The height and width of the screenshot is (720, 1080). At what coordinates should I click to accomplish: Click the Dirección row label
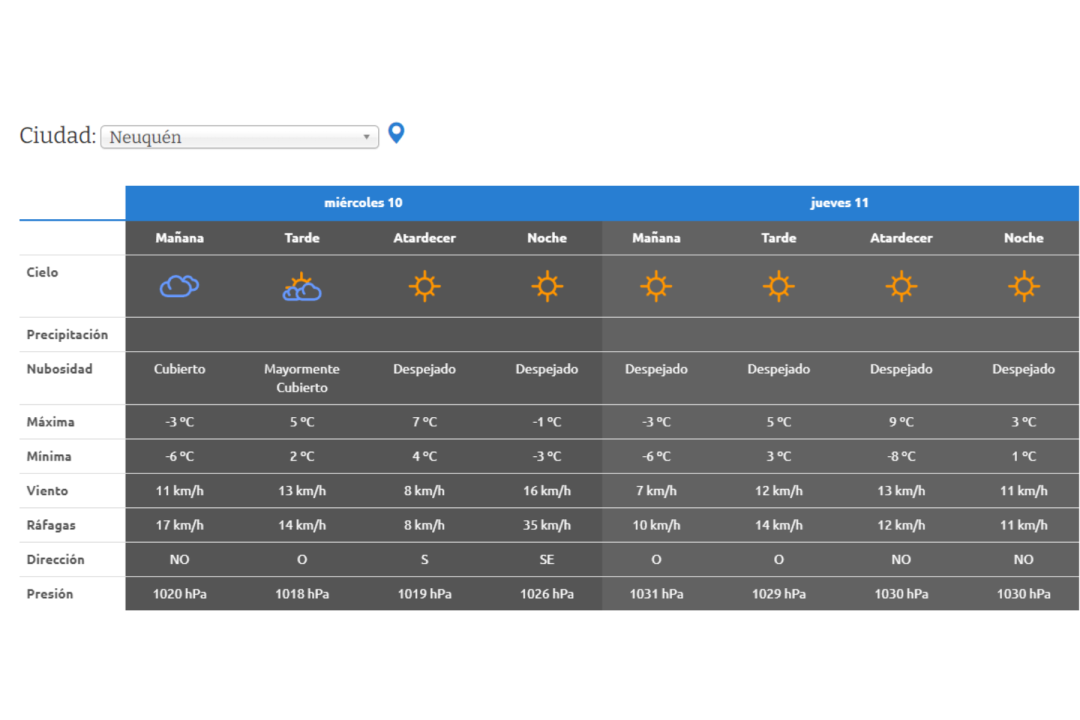(55, 559)
